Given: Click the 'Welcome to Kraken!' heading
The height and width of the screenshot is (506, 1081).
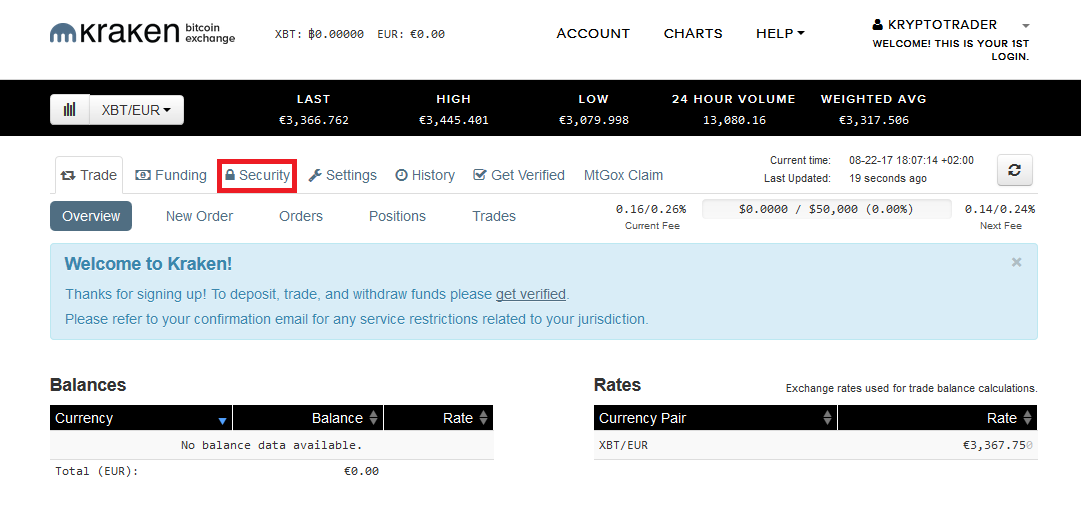Looking at the screenshot, I should [148, 263].
